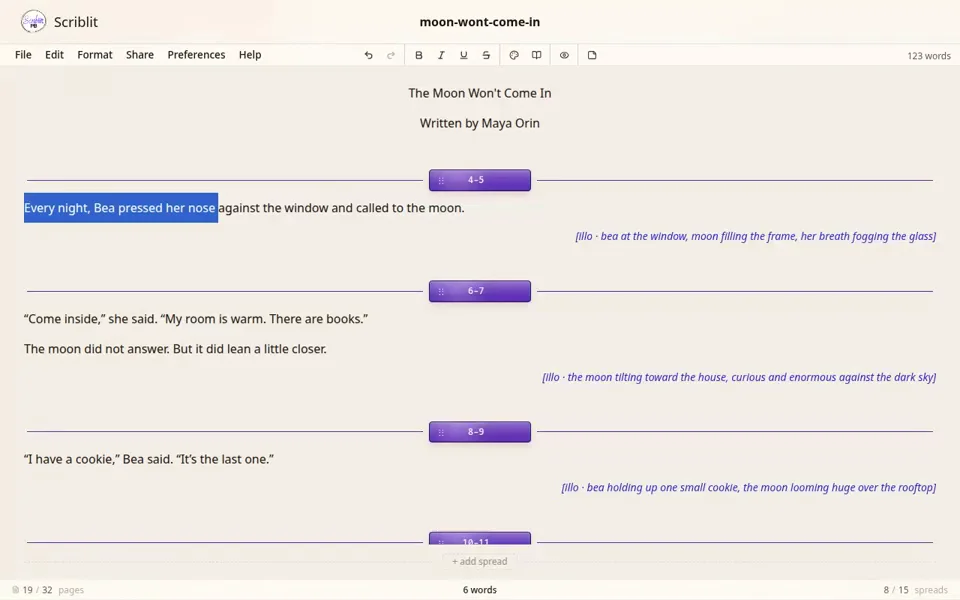Click the Written by Maya Orin line
Viewport: 960px width, 600px height.
[479, 123]
